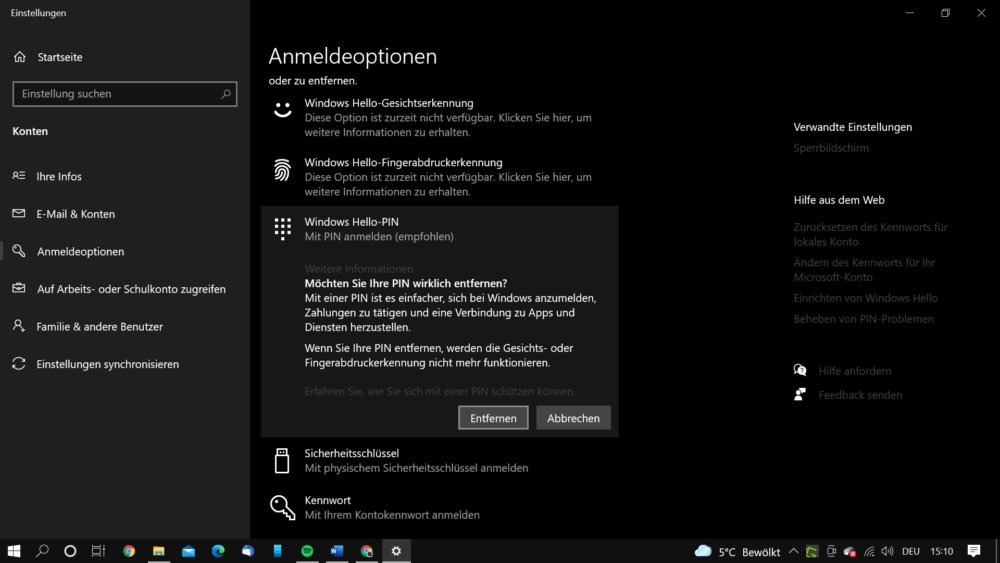Open notification center icon

pos(974,551)
